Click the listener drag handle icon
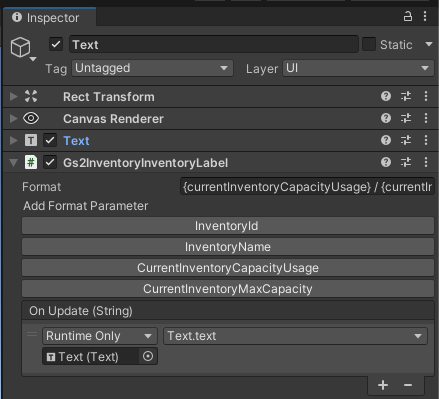The width and height of the screenshot is (439, 399). [32, 334]
